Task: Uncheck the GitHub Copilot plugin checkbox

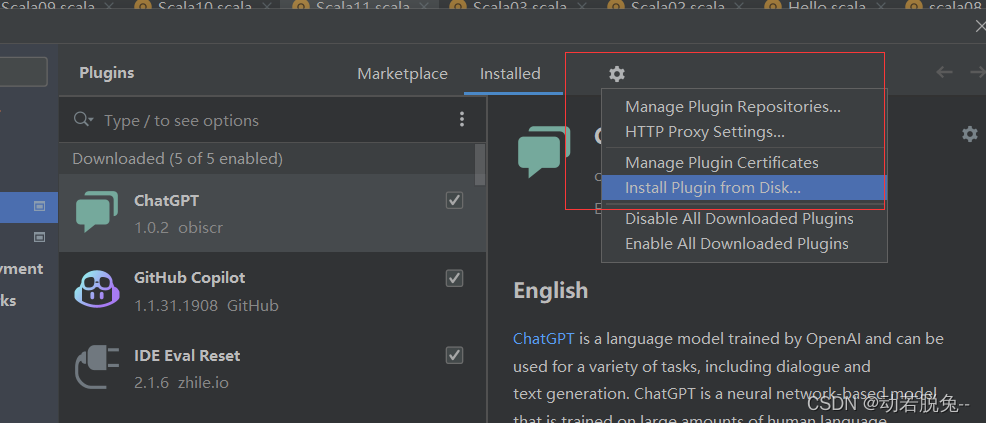Action: click(x=455, y=278)
